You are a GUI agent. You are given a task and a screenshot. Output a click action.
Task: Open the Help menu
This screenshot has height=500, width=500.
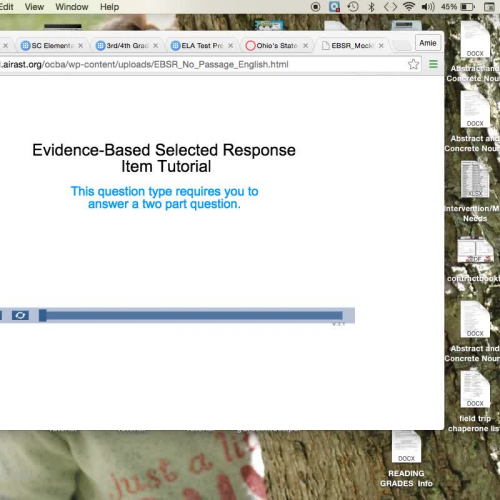point(109,7)
